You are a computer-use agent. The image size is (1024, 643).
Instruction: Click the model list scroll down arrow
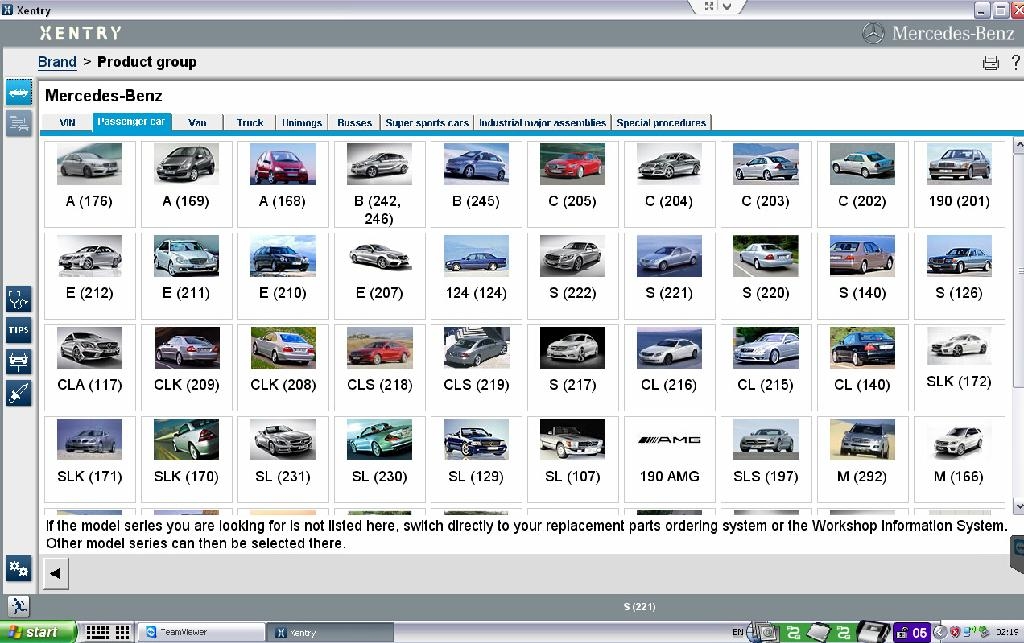click(x=1018, y=507)
